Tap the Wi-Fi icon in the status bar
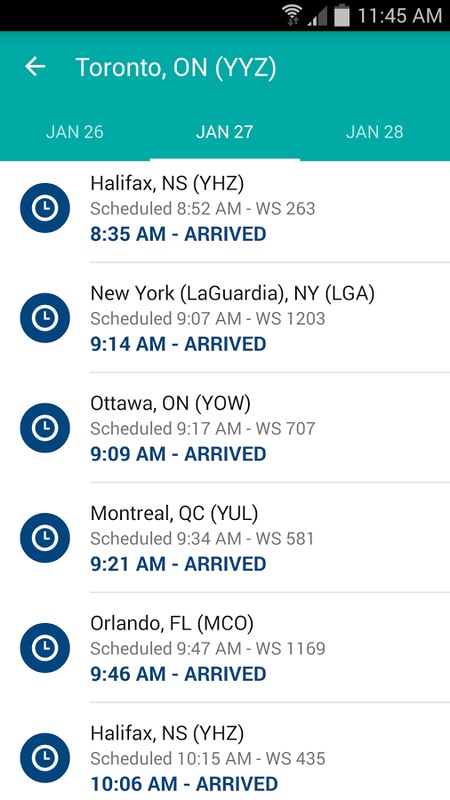 [x=292, y=15]
